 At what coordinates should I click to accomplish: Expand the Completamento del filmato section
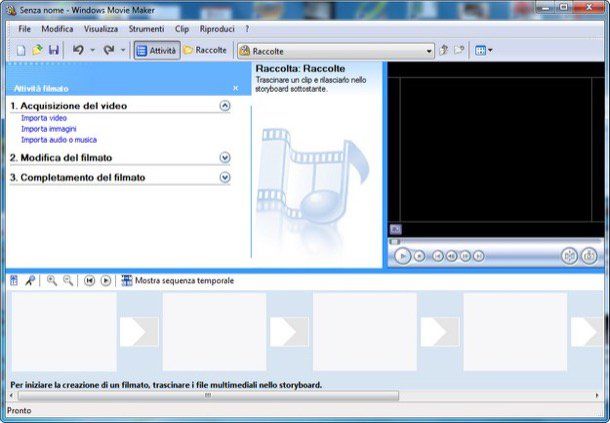click(x=225, y=177)
